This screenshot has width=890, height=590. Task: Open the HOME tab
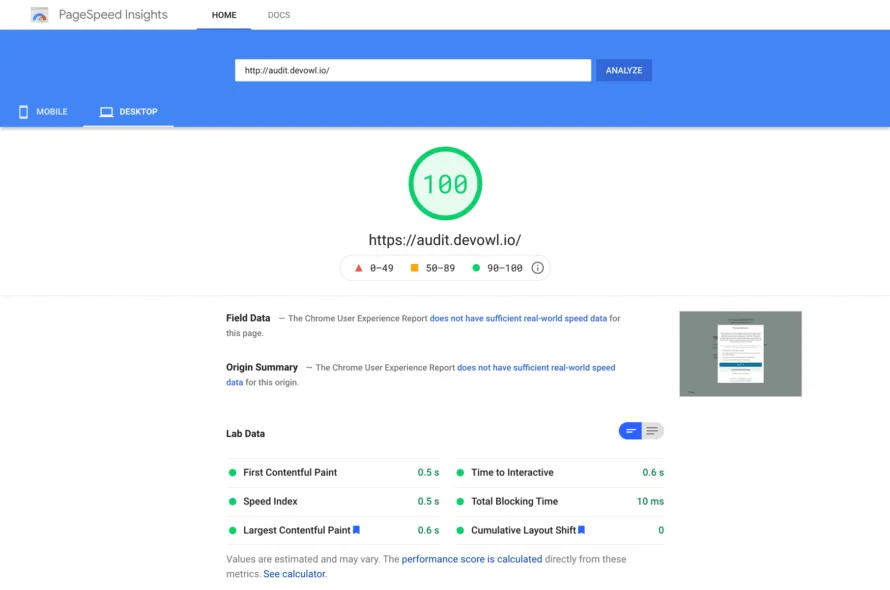[223, 15]
